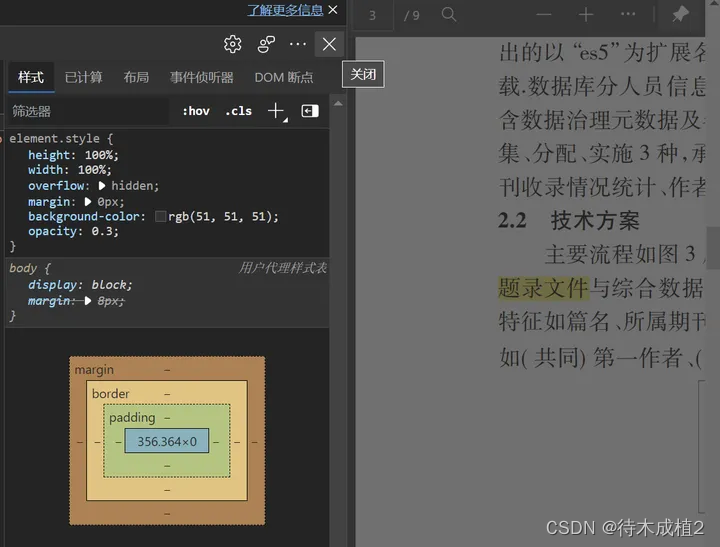This screenshot has width=720, height=547.
Task: Click the 2.2 技术方案 heading
Action: click(568, 220)
